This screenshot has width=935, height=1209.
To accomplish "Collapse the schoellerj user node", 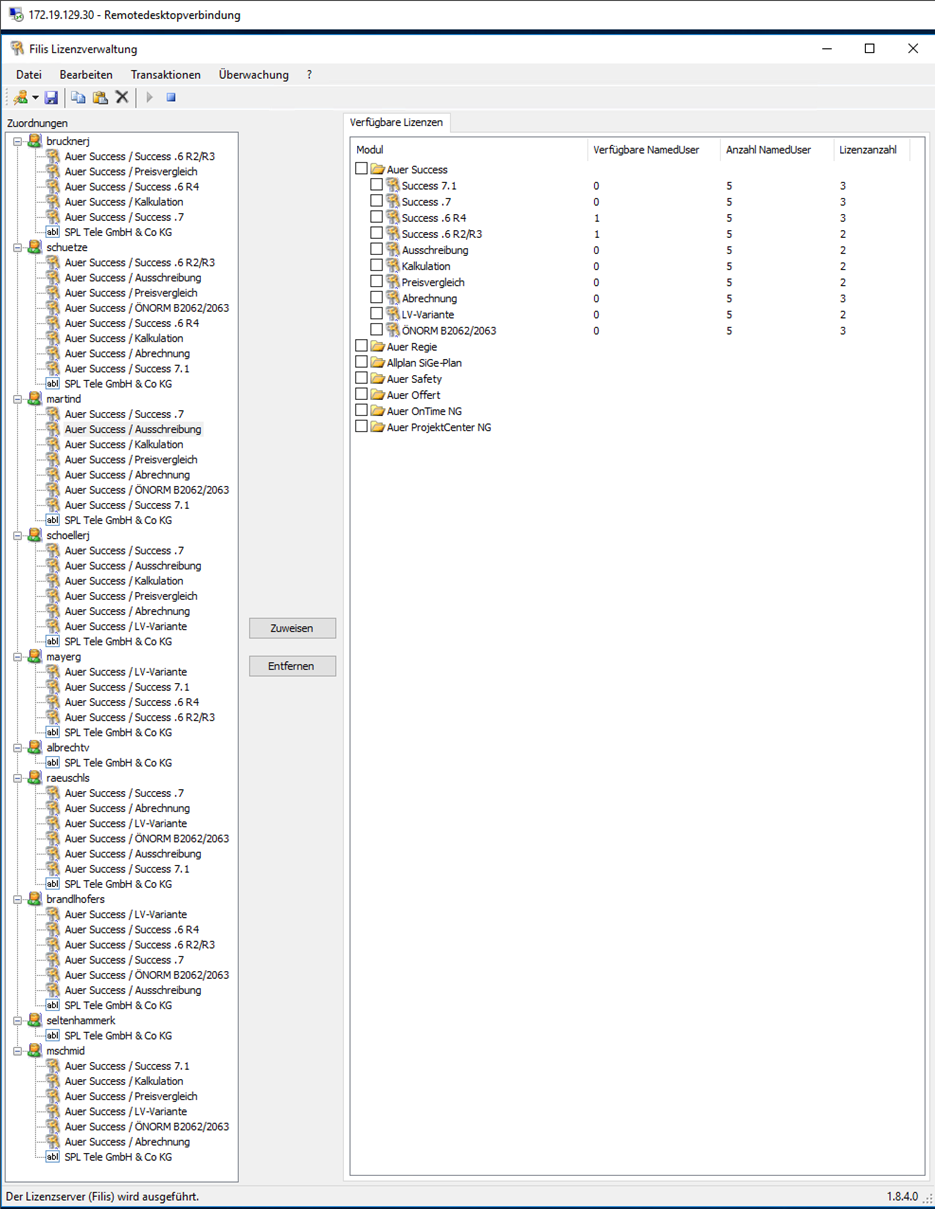I will tap(18, 535).
